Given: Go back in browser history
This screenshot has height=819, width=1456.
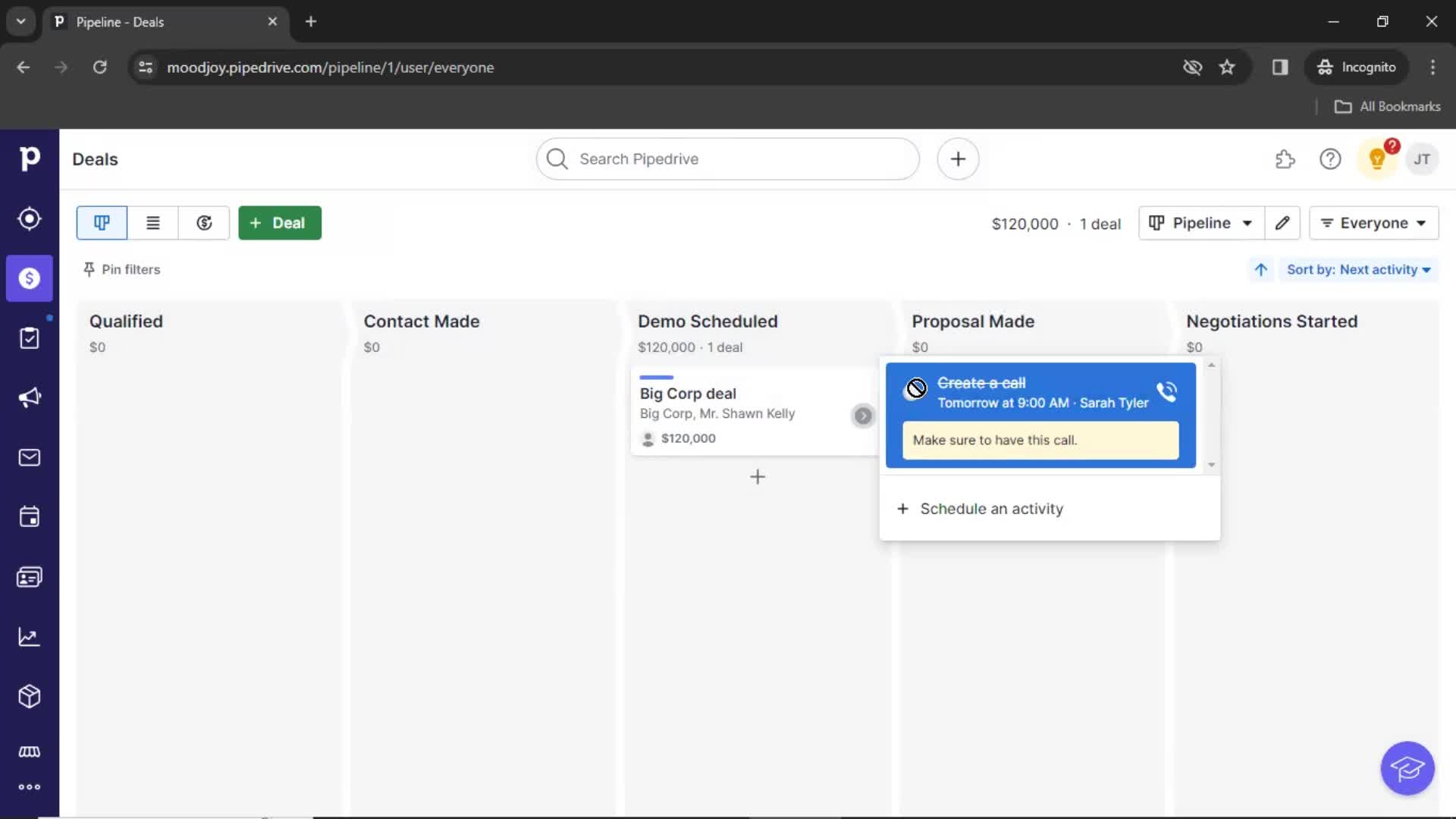Looking at the screenshot, I should pos(24,67).
